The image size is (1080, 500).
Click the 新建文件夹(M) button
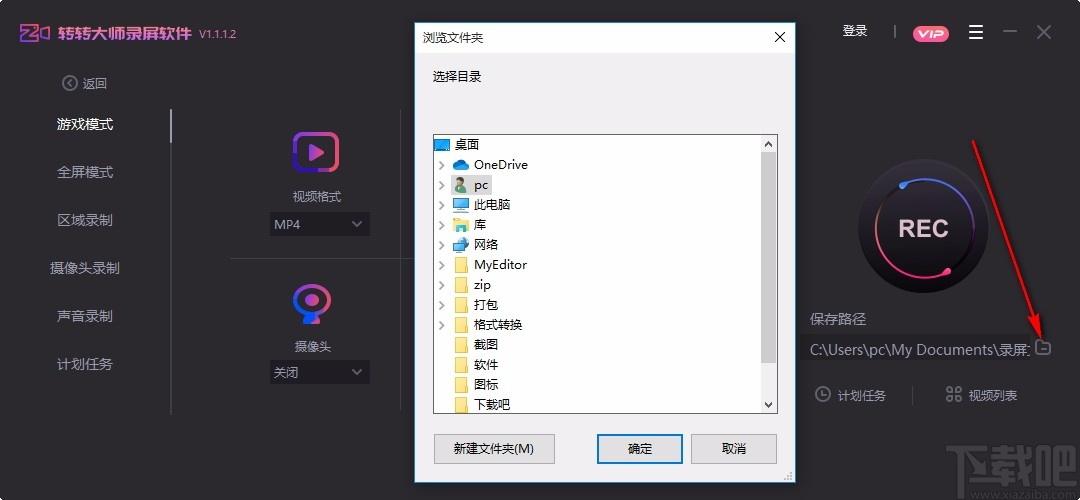494,448
